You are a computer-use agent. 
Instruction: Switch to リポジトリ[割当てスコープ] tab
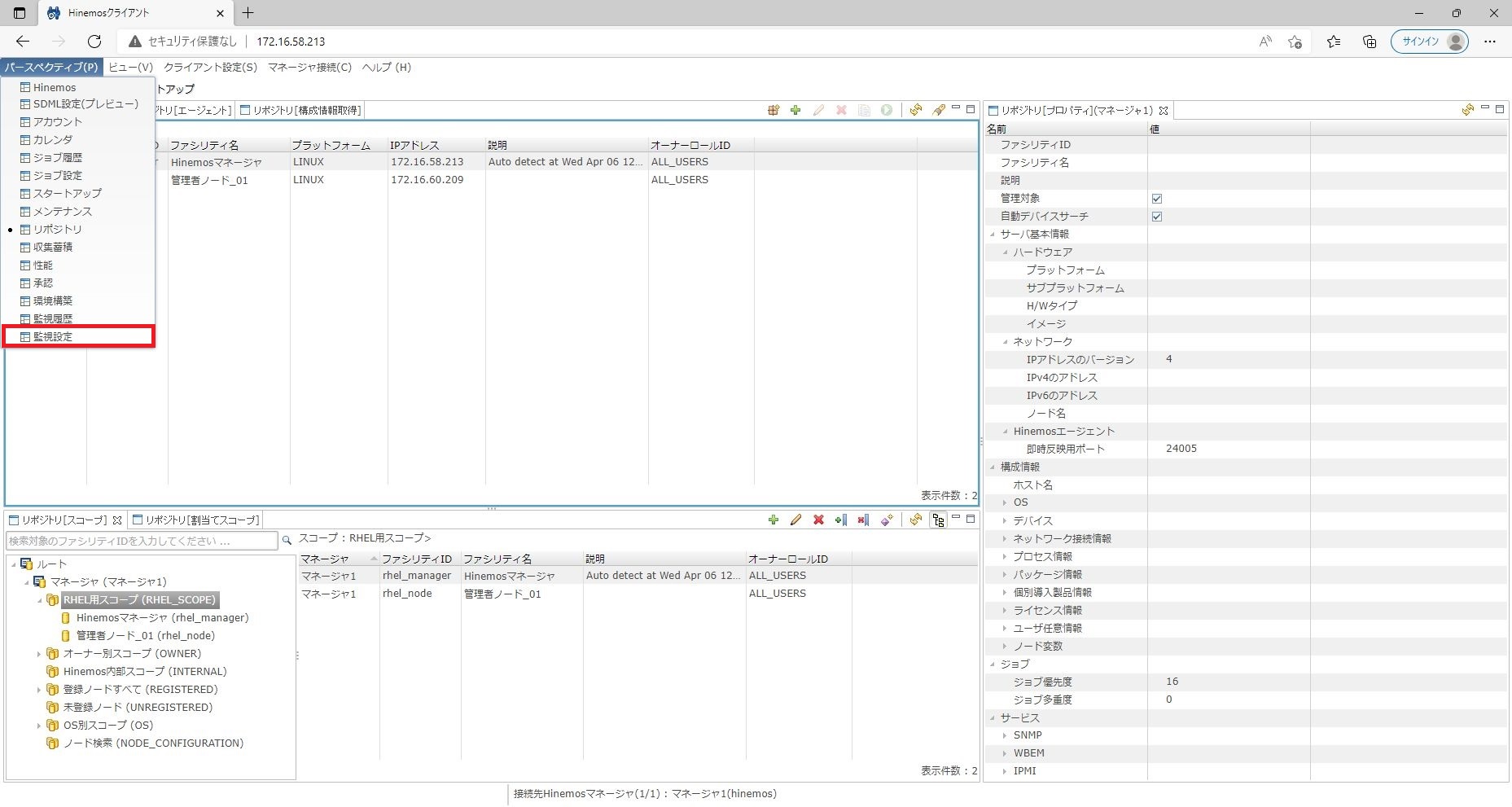(x=196, y=520)
